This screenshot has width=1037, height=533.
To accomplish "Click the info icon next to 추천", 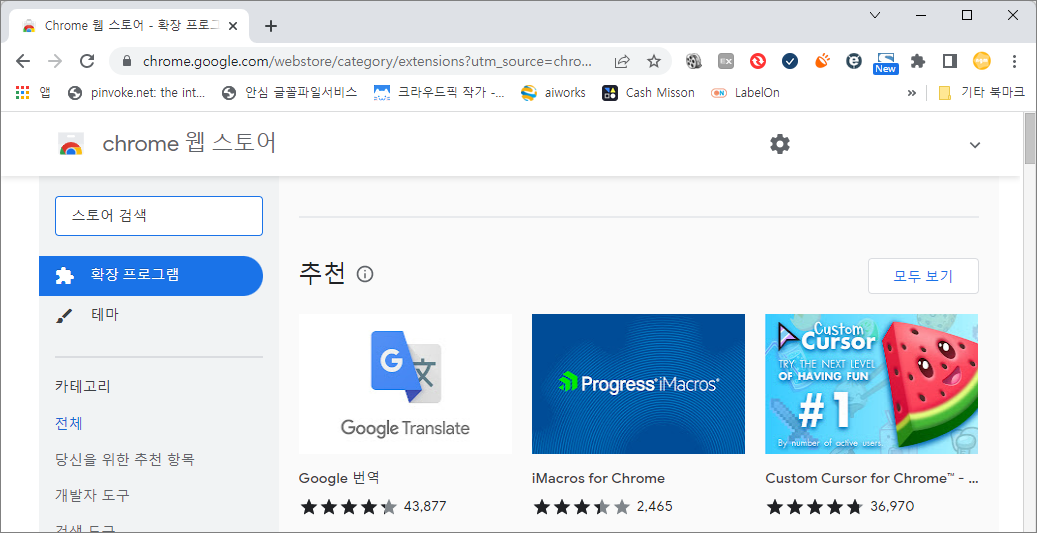I will pyautogui.click(x=365, y=274).
